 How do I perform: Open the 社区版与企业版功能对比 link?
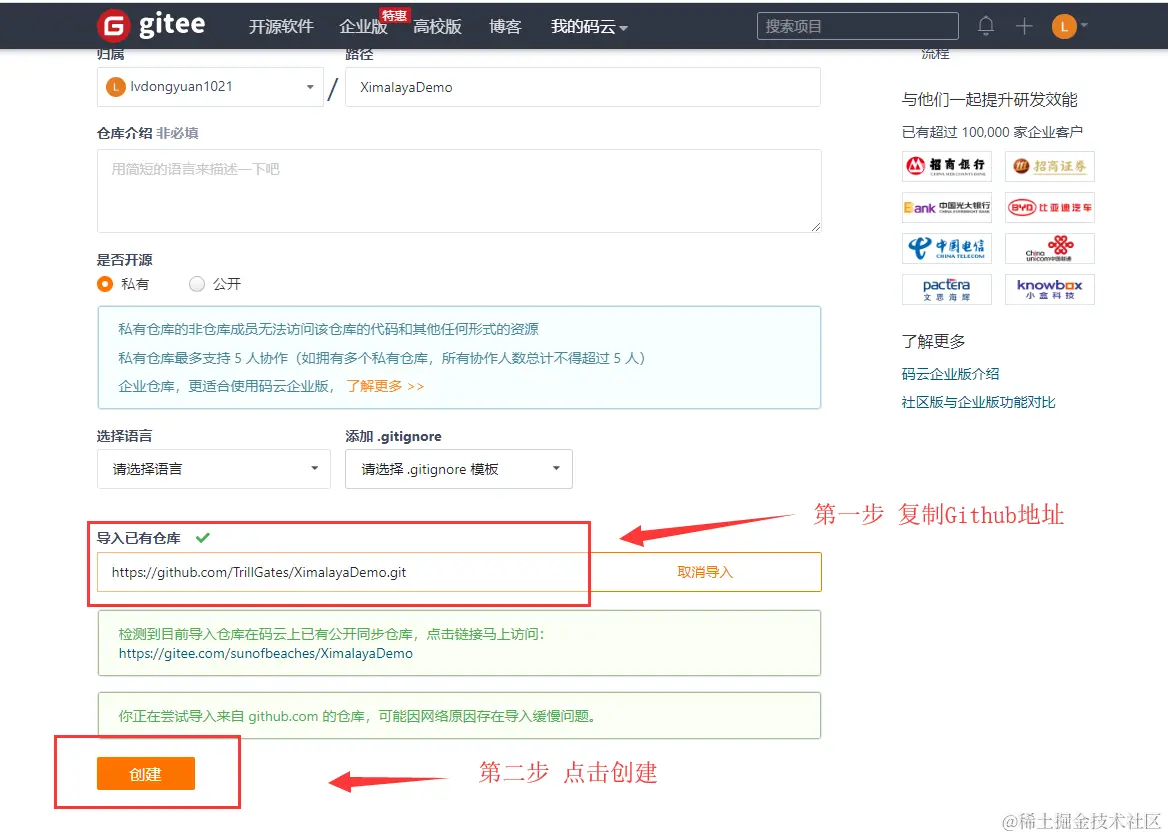[x=978, y=402]
